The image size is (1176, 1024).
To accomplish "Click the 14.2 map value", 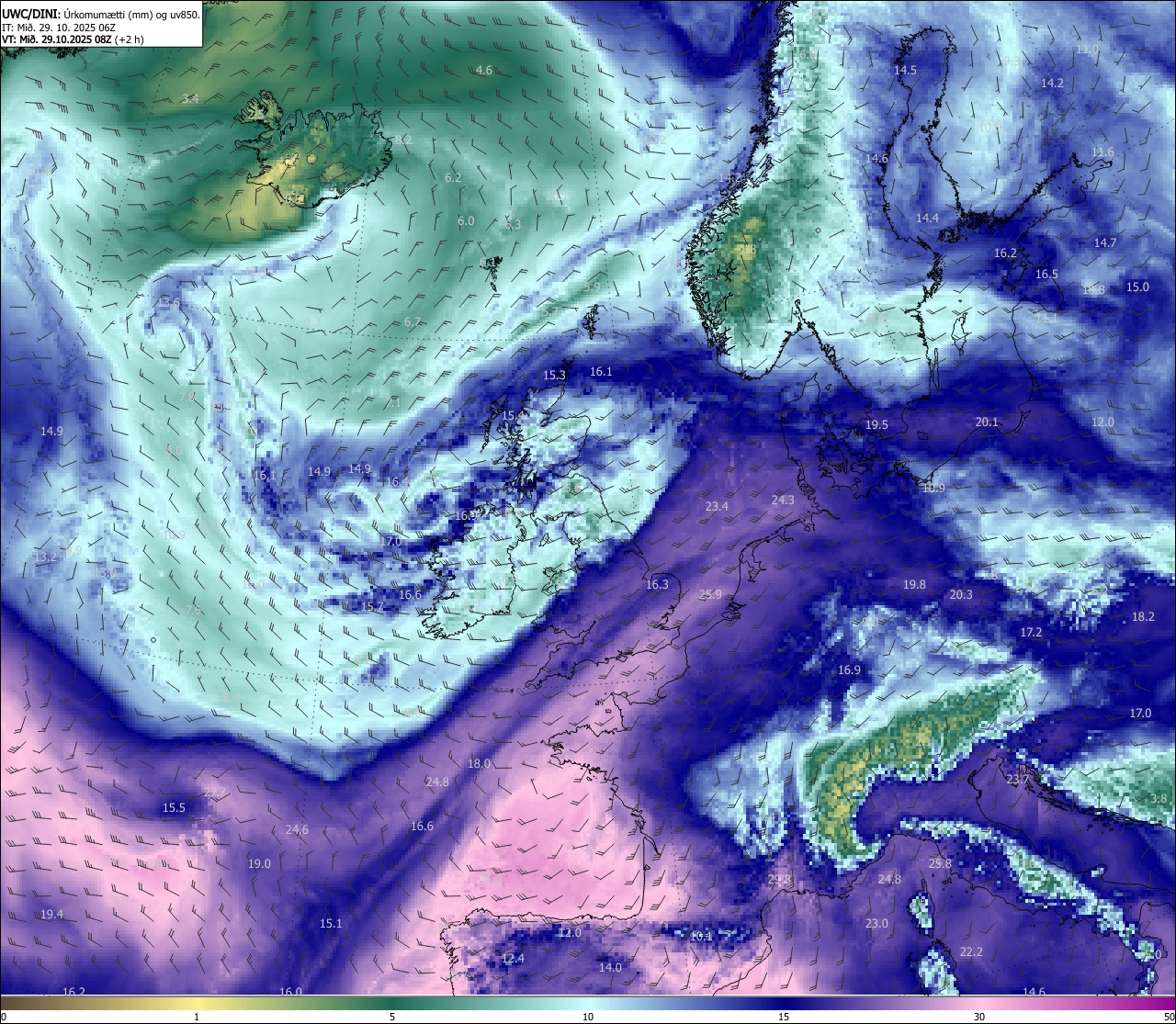I will [x=1052, y=84].
